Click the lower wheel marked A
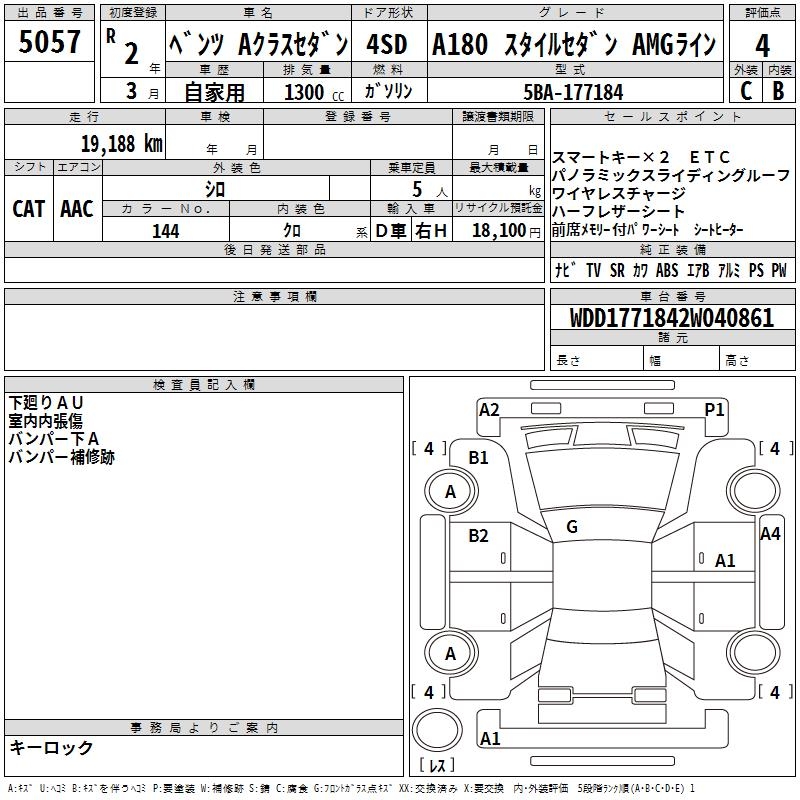This screenshot has width=800, height=800. (451, 653)
